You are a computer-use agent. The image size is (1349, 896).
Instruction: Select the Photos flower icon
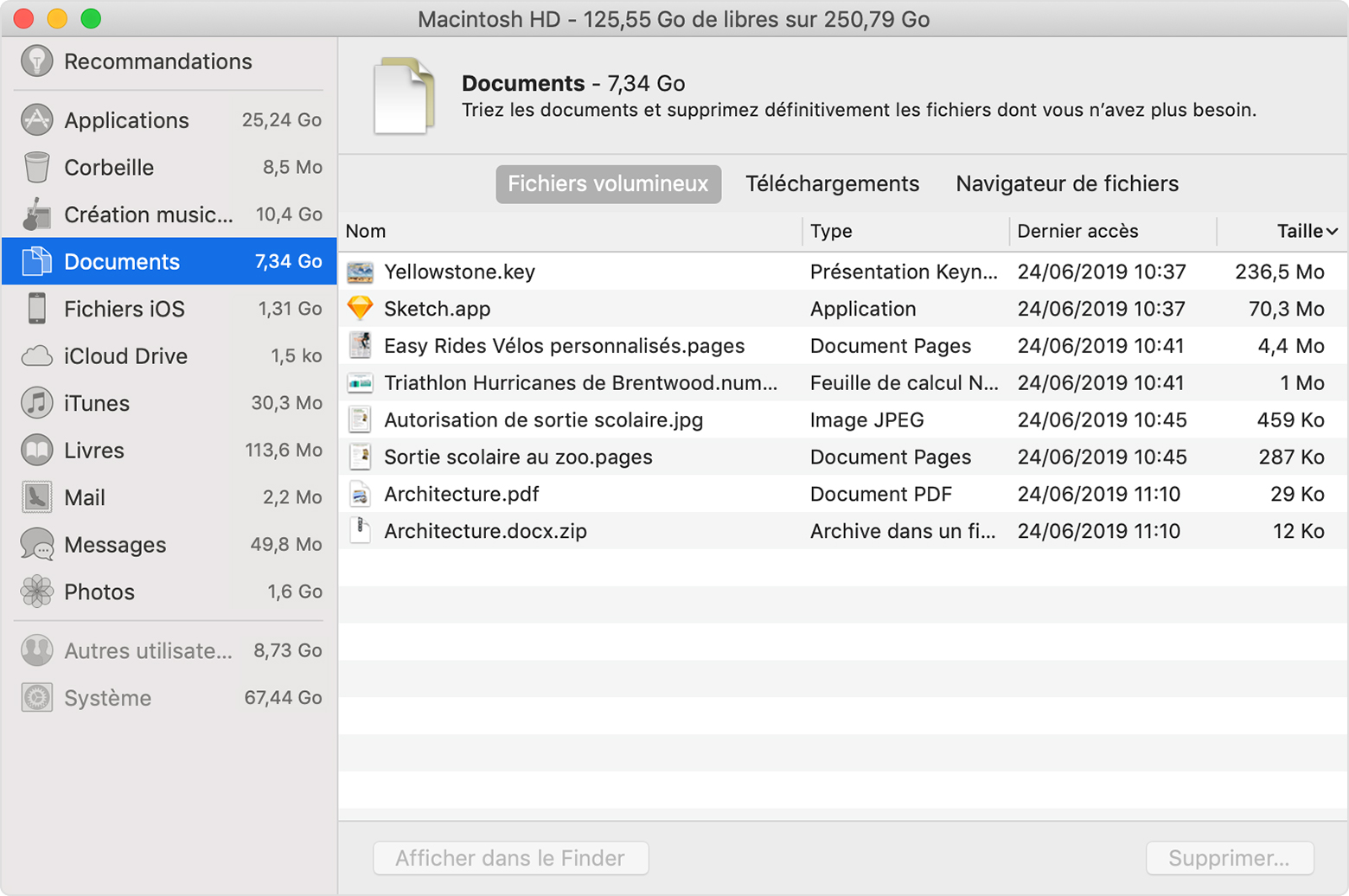point(36,592)
